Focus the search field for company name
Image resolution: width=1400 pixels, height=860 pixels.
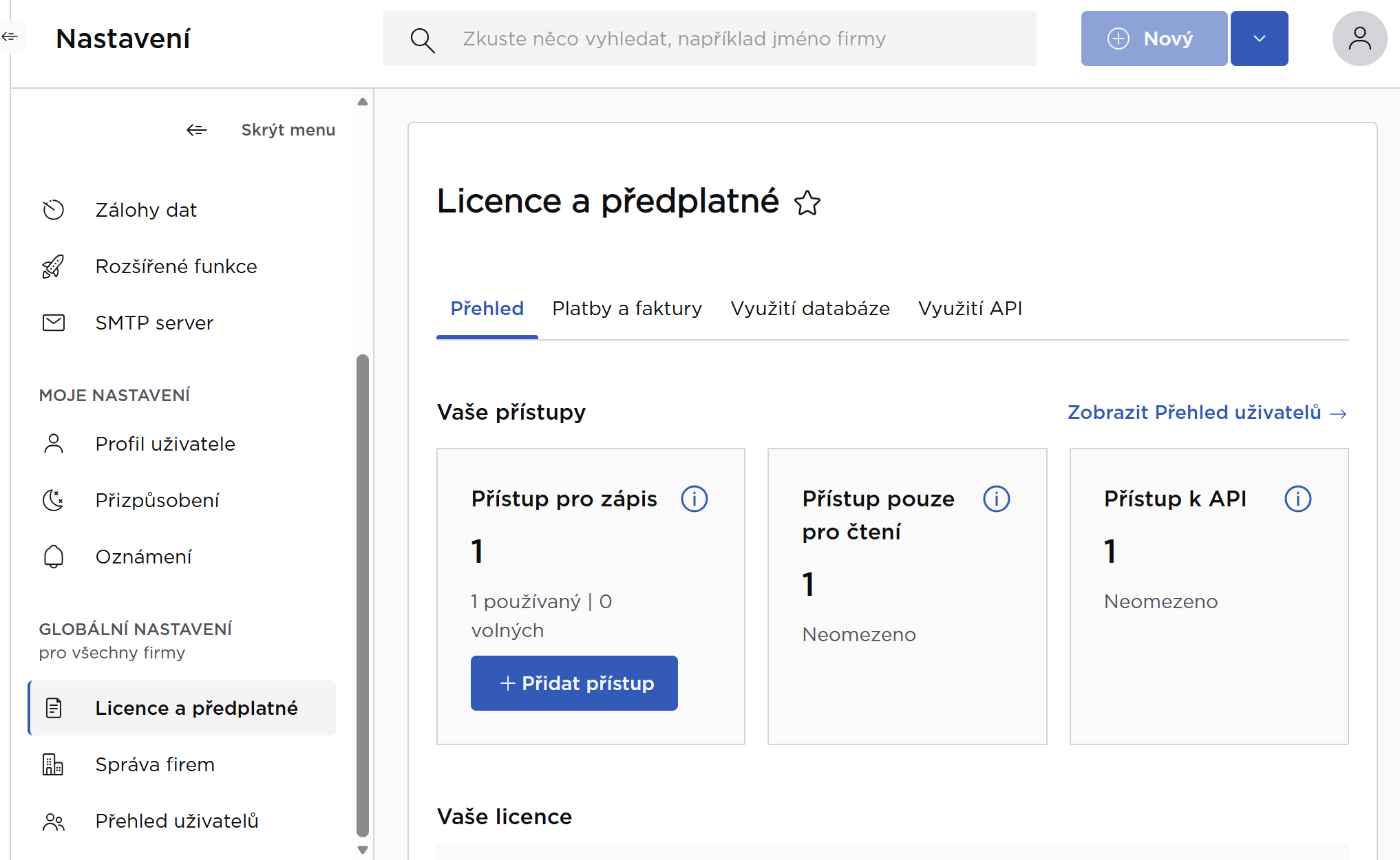(710, 39)
